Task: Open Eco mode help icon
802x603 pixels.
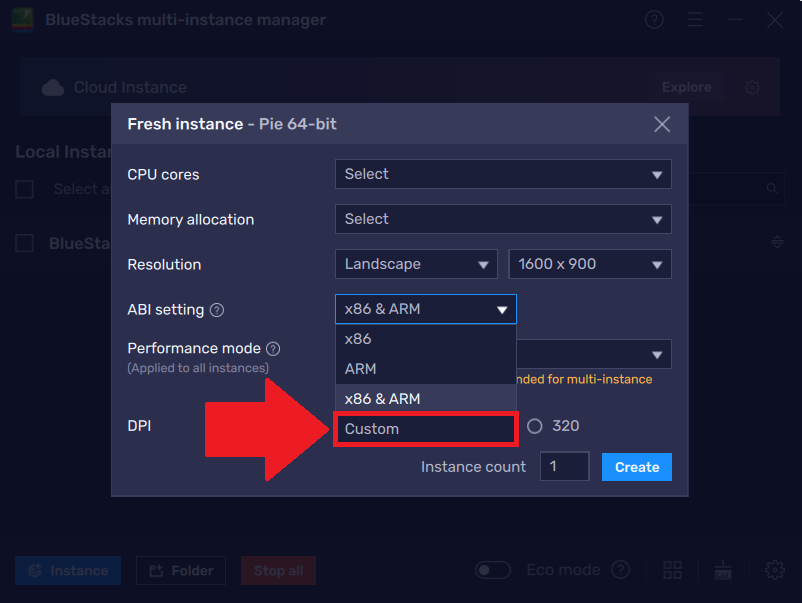Action: [620, 569]
